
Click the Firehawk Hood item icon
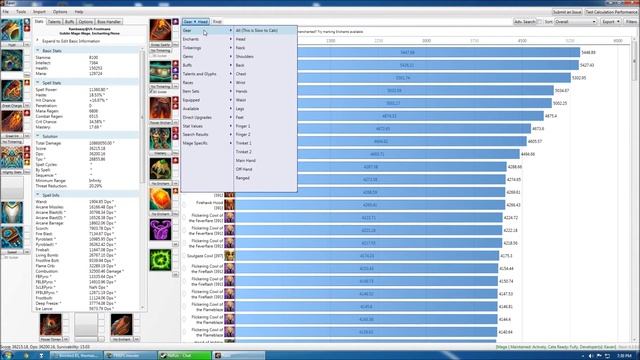point(230,205)
